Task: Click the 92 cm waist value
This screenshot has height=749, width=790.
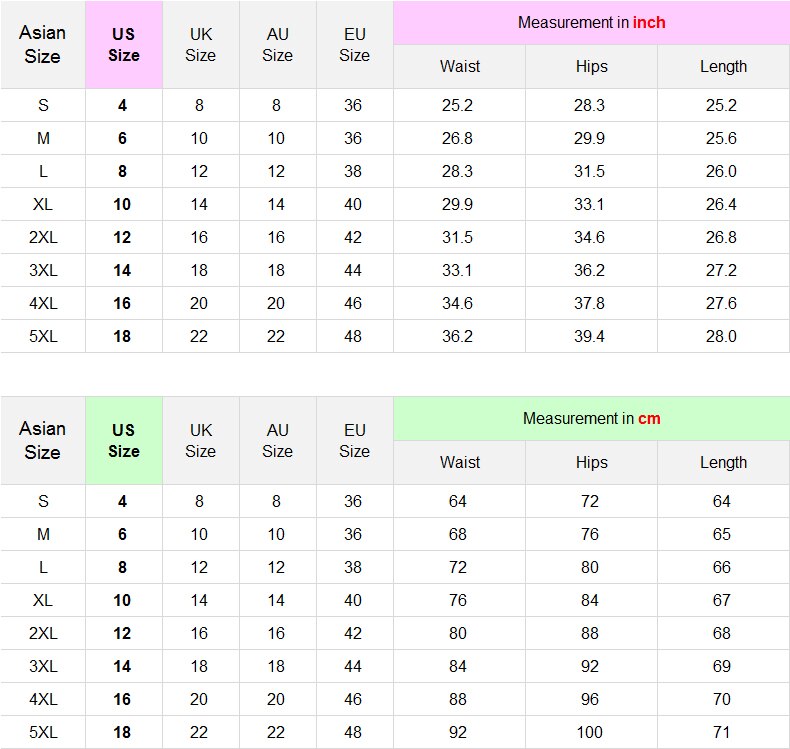Action: pos(458,732)
